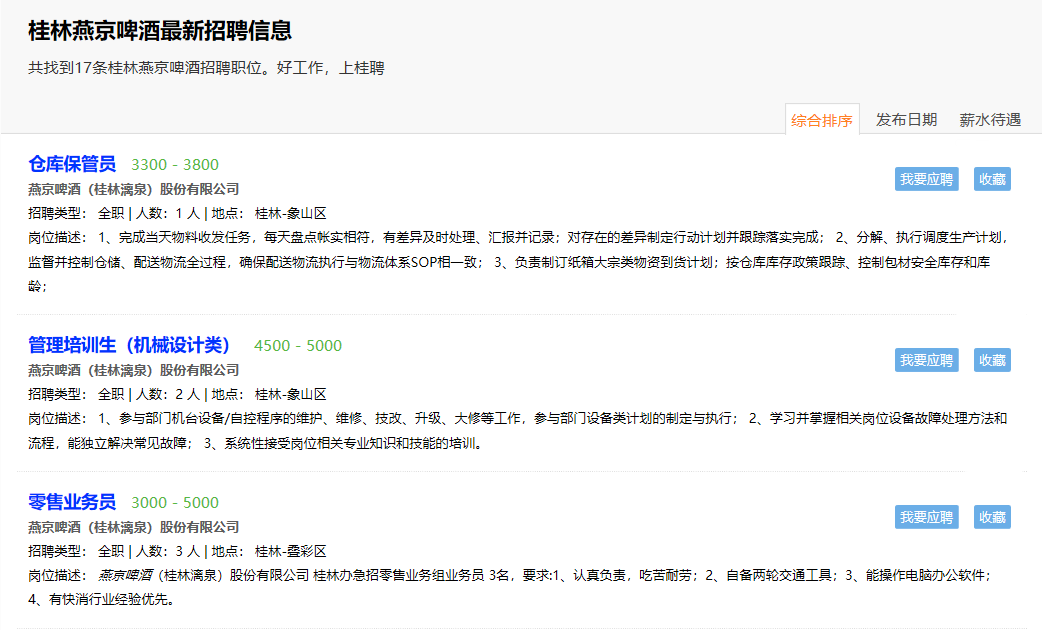Click the 岗位描述 text of 管理培训生
This screenshot has height=630, width=1042.
(518, 431)
